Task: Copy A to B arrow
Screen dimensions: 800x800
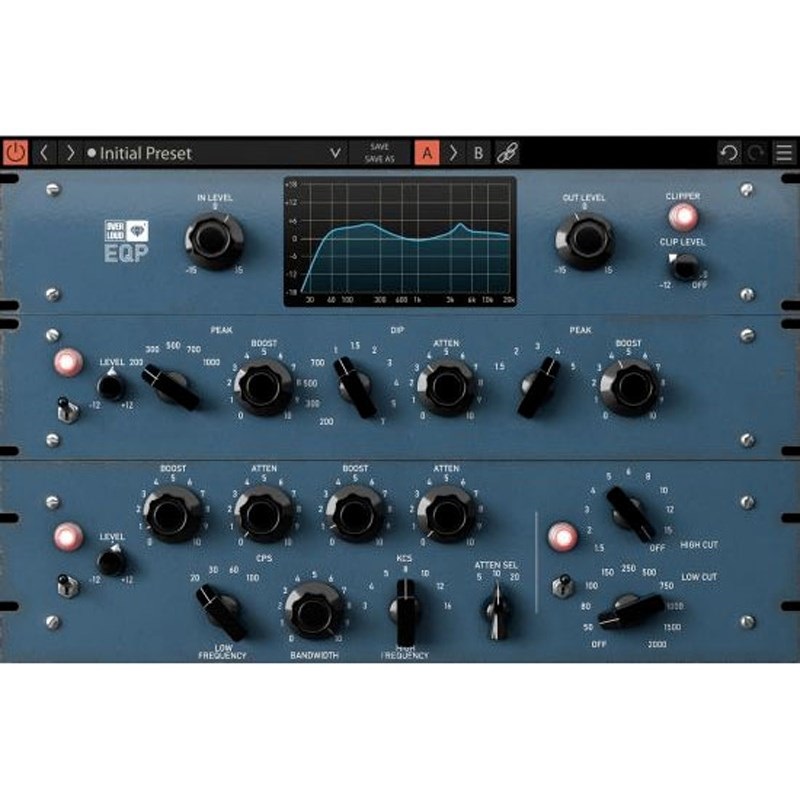Action: 453,153
